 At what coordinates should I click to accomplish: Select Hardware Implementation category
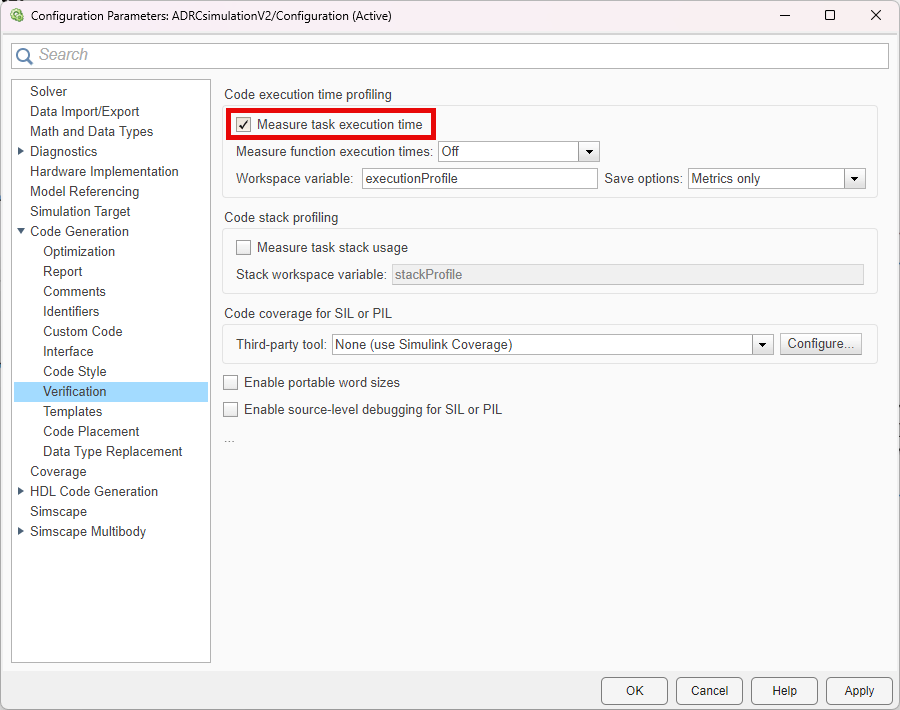104,172
